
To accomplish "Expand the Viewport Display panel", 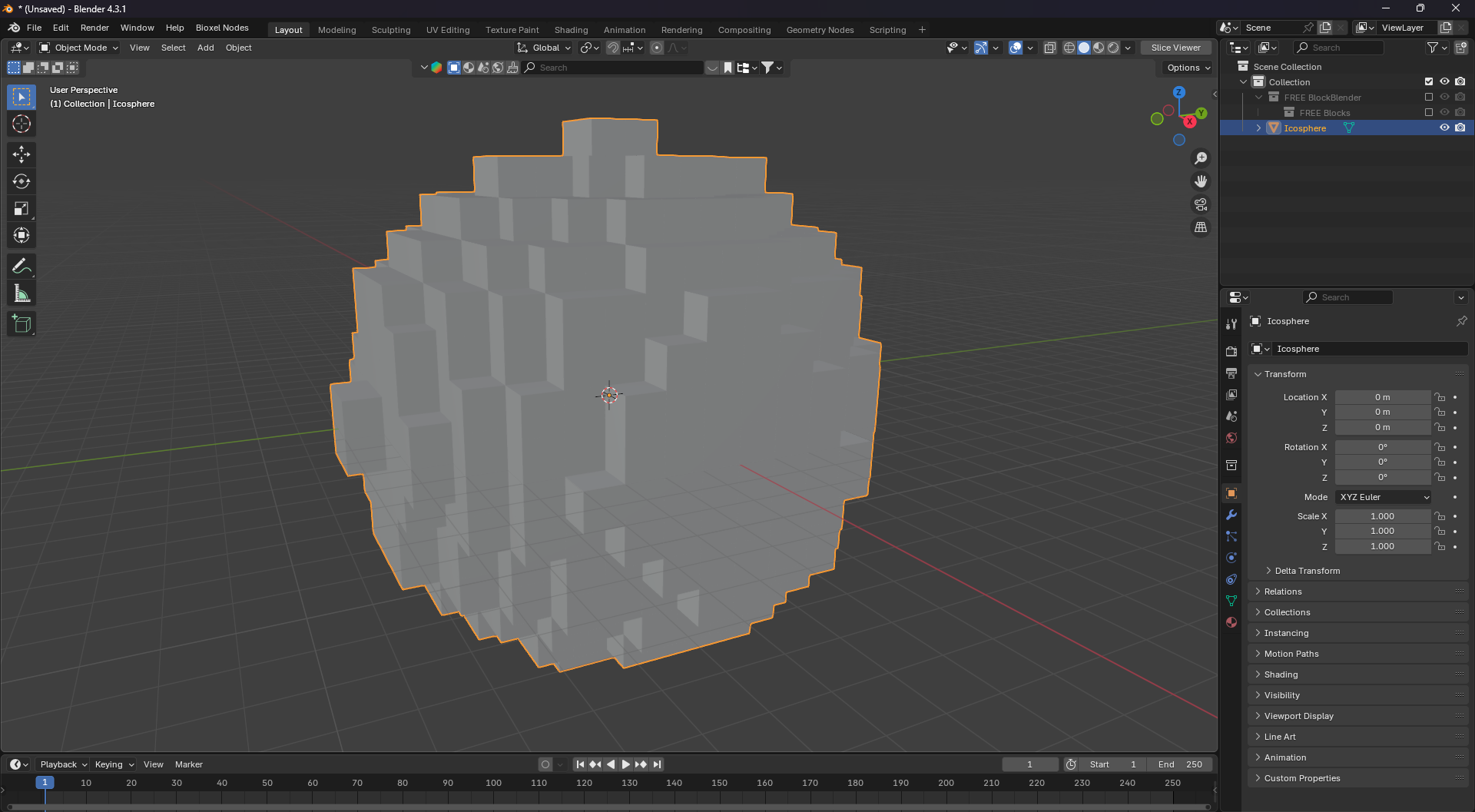I will 1298,716.
